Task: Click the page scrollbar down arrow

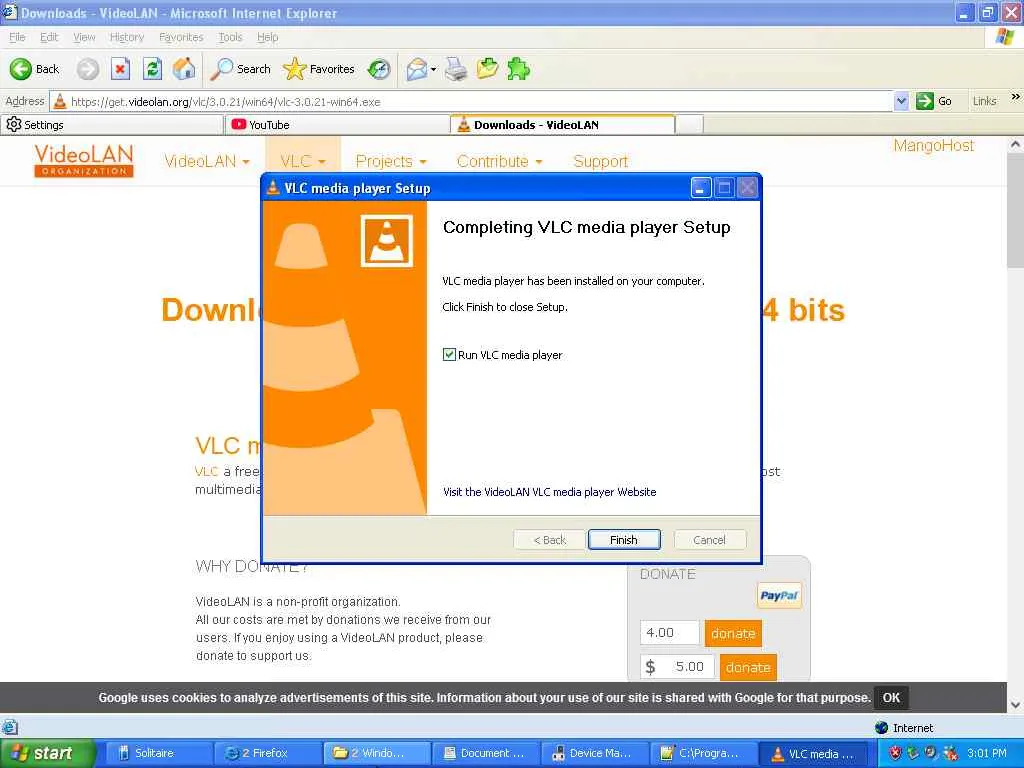Action: pos(1016,705)
